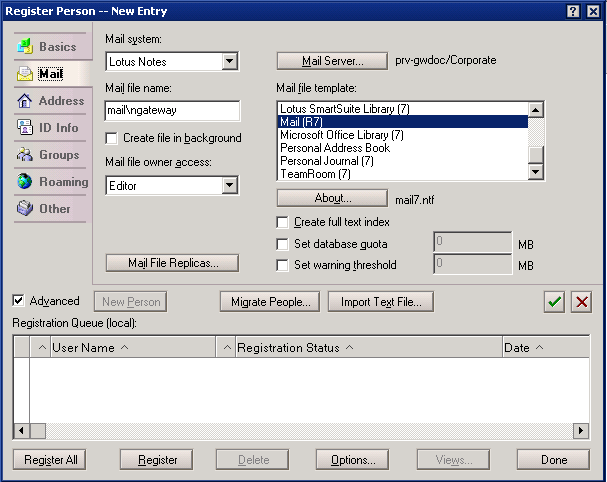
Task: Click in the Mail file name field
Action: 172,110
